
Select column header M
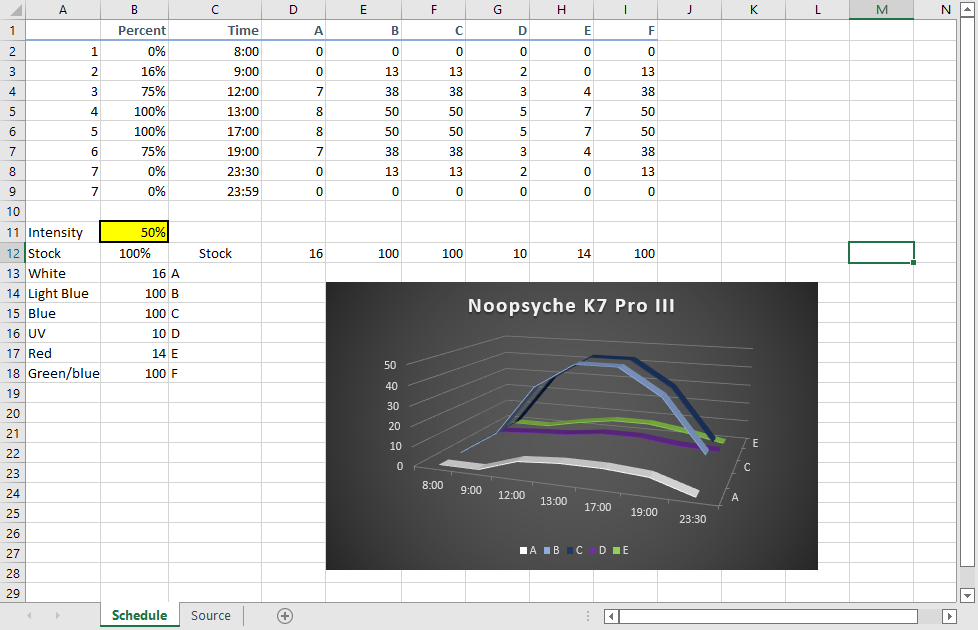pyautogui.click(x=881, y=9)
